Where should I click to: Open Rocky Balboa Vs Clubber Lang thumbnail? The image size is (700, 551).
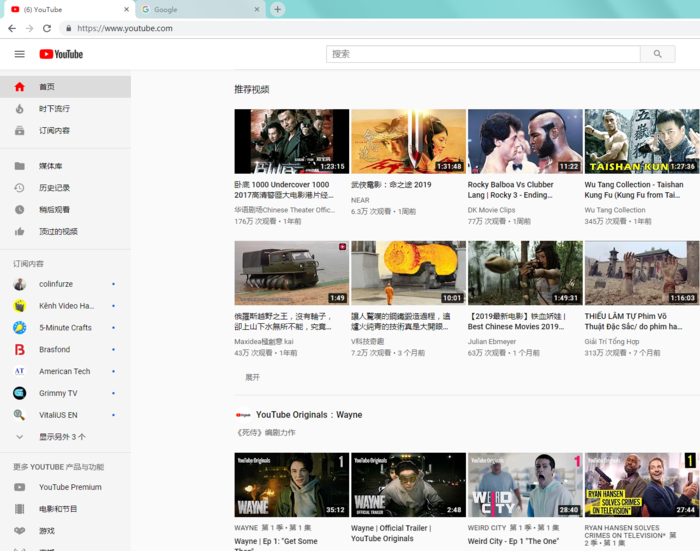tap(525, 141)
